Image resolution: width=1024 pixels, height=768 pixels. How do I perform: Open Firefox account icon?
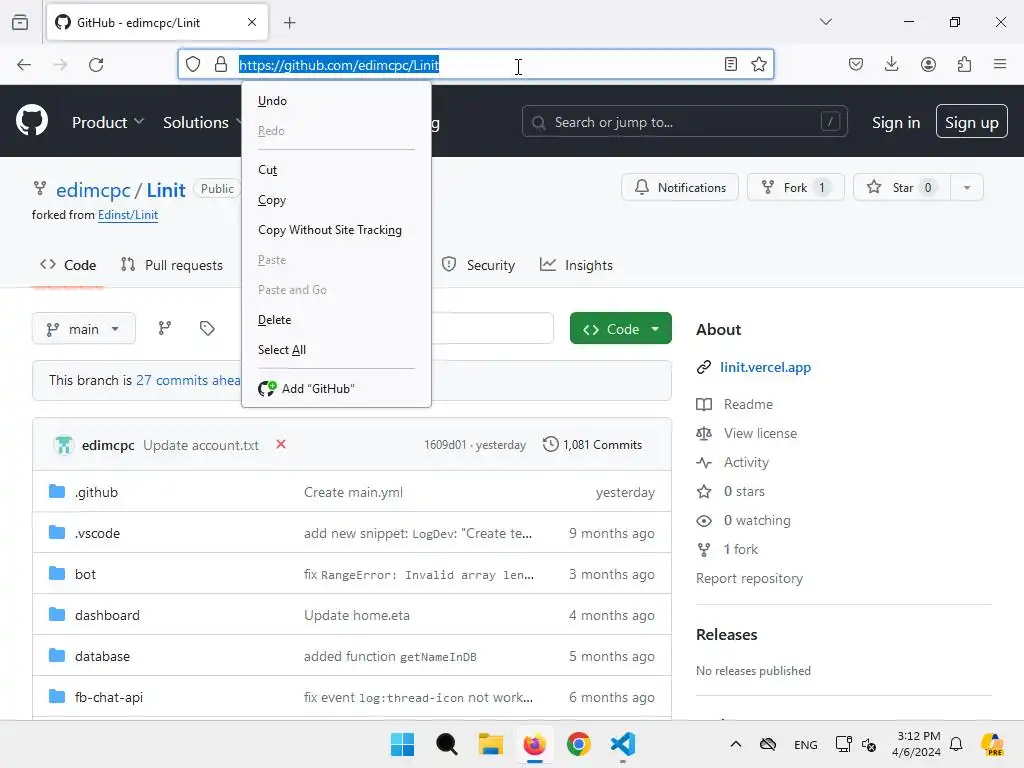928,64
